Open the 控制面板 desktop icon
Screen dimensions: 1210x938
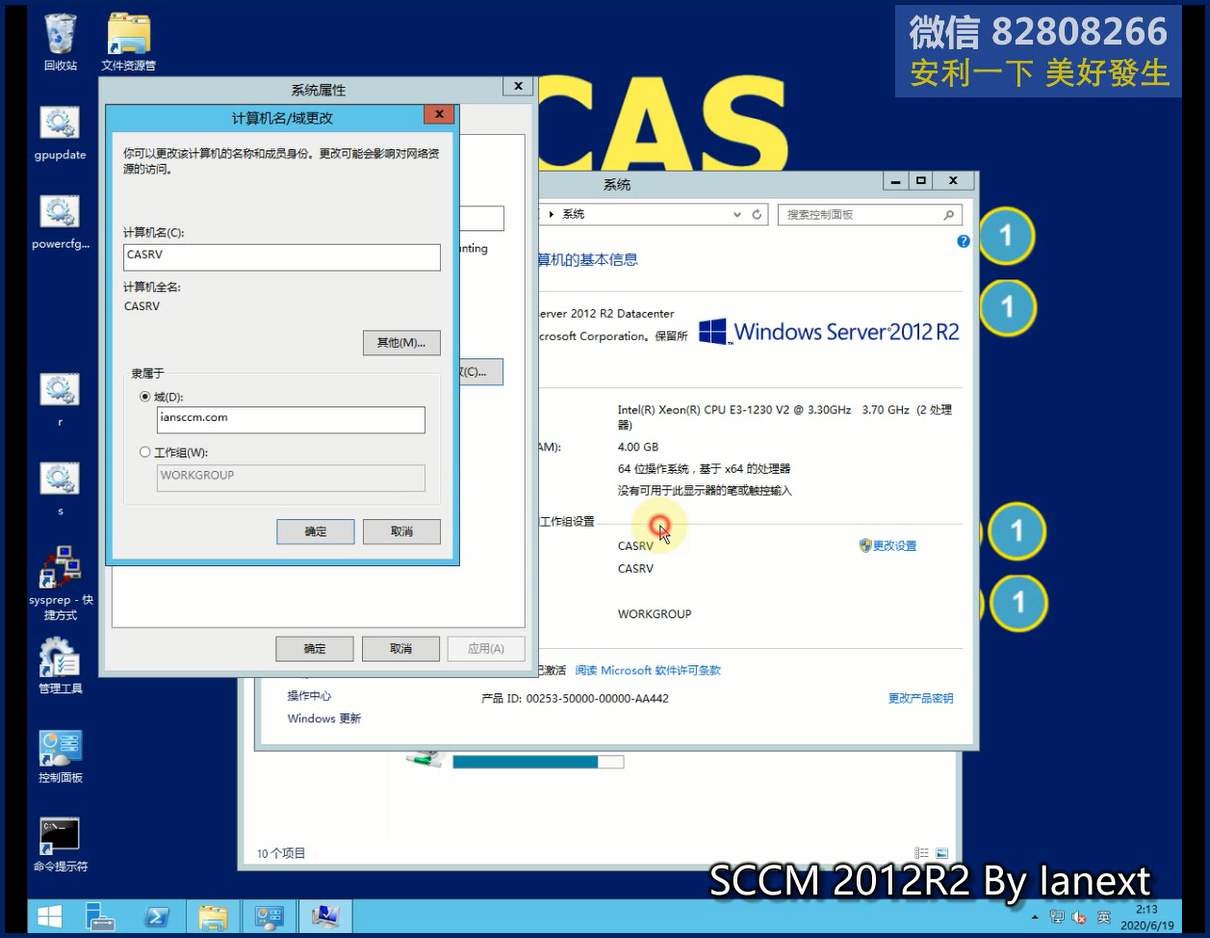pyautogui.click(x=60, y=756)
